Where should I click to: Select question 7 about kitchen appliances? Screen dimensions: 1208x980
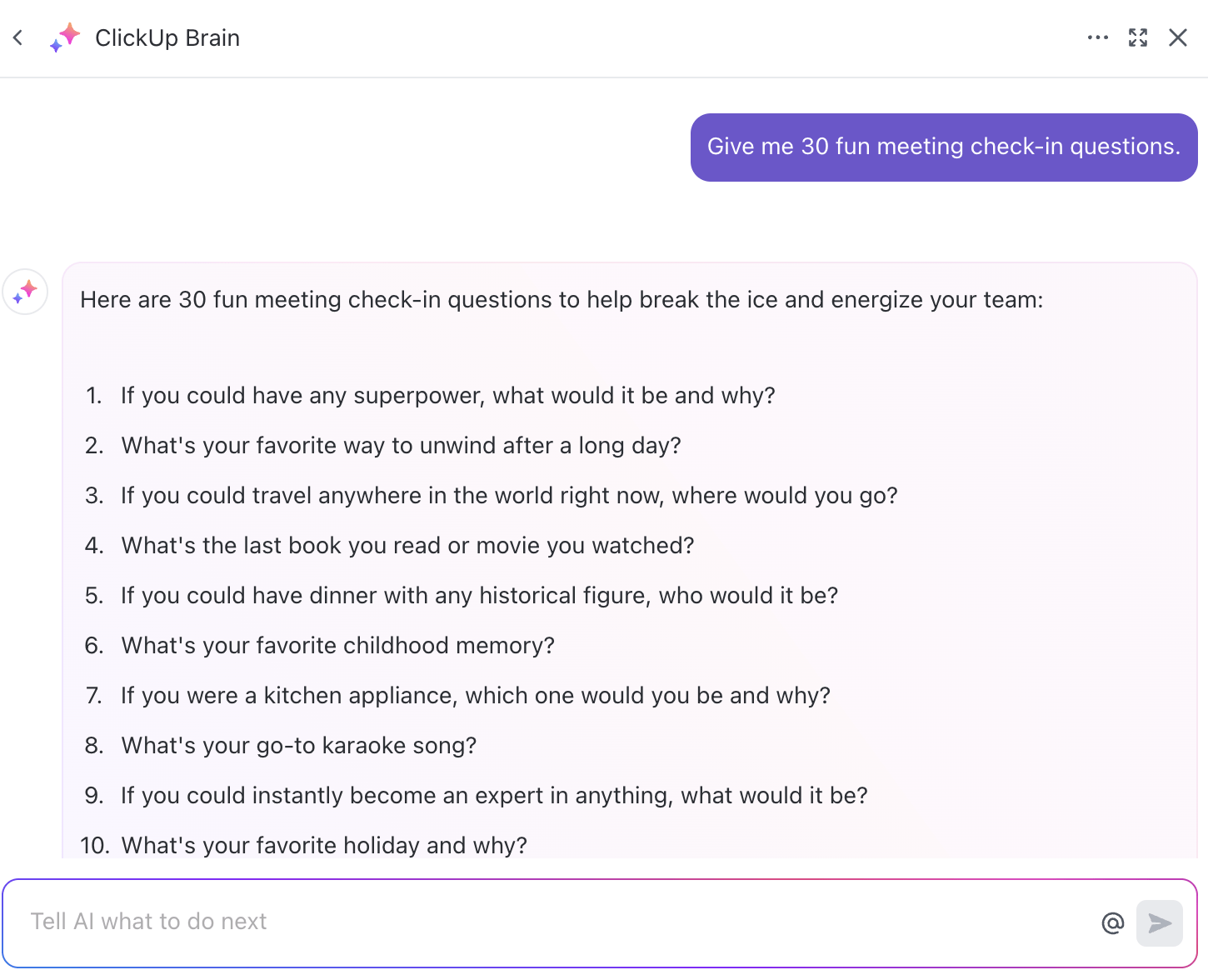point(475,695)
